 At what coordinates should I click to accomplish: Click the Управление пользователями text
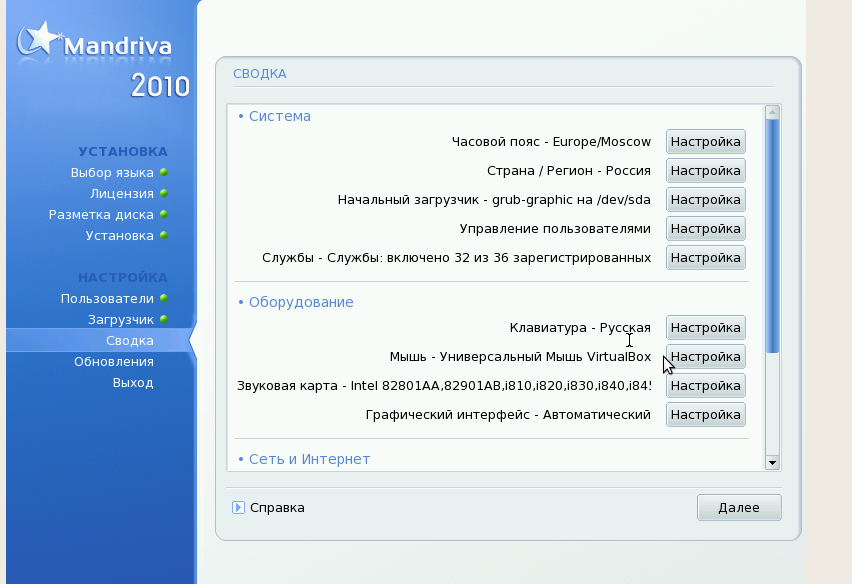(x=555, y=229)
